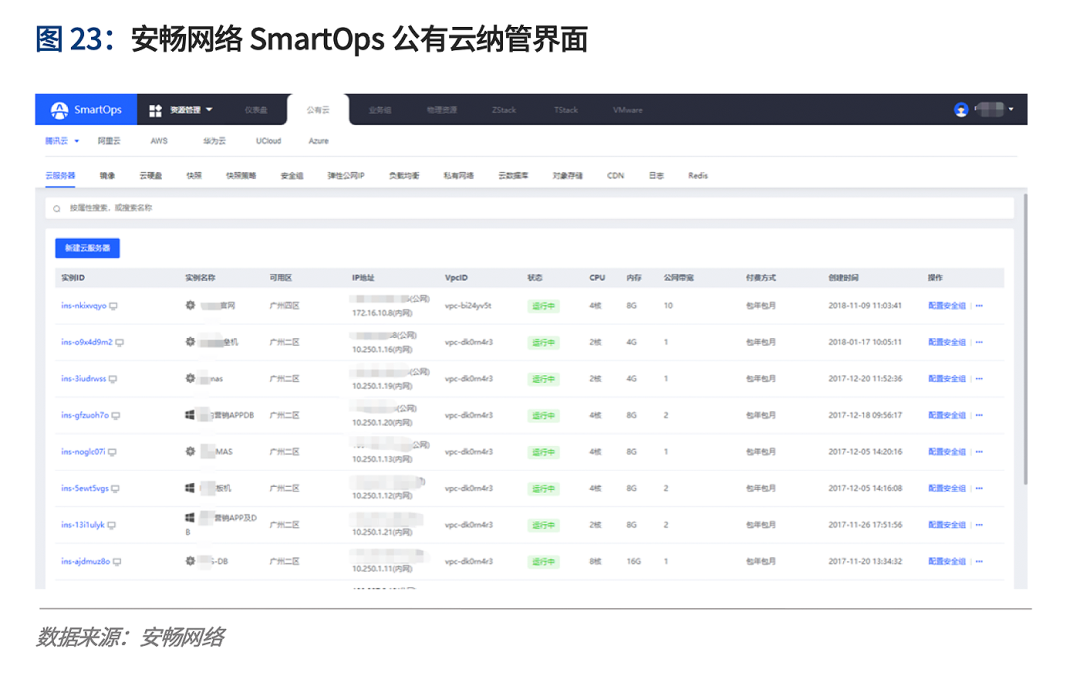Click monitor icon beside ins-noglc07i
This screenshot has width=1080, height=676.
112,452
